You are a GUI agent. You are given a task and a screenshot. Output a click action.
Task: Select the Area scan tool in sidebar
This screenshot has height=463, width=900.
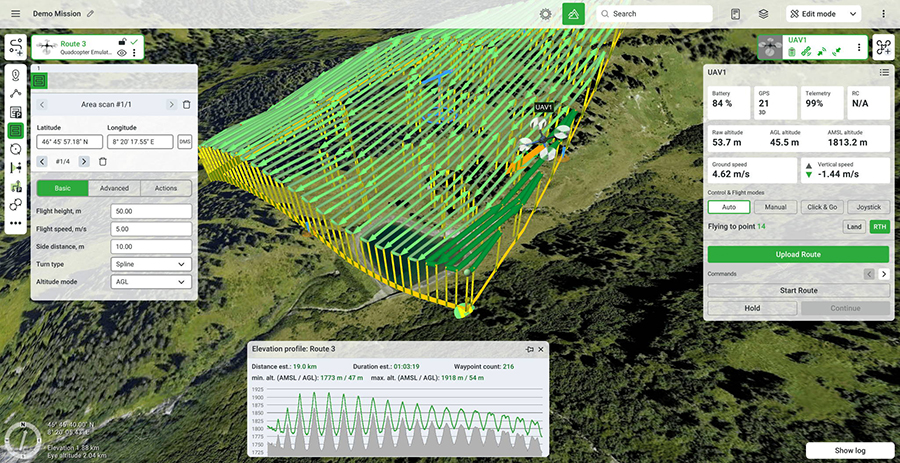16,130
